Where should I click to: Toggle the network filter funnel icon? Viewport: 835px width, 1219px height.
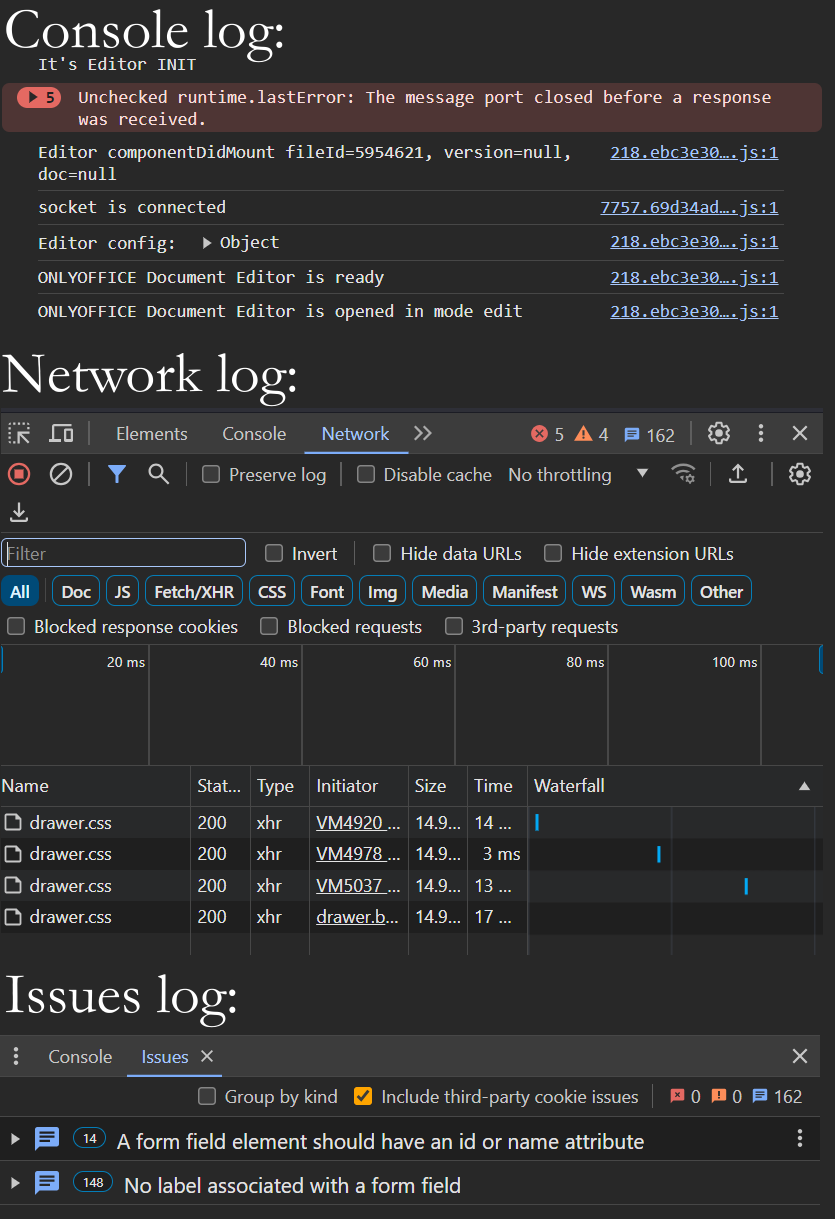(x=117, y=474)
